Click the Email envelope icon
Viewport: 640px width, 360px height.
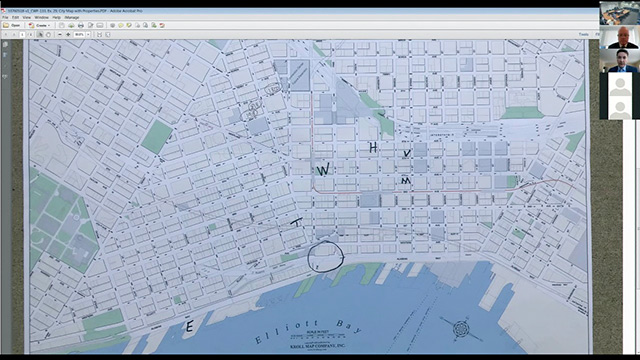pos(100,25)
